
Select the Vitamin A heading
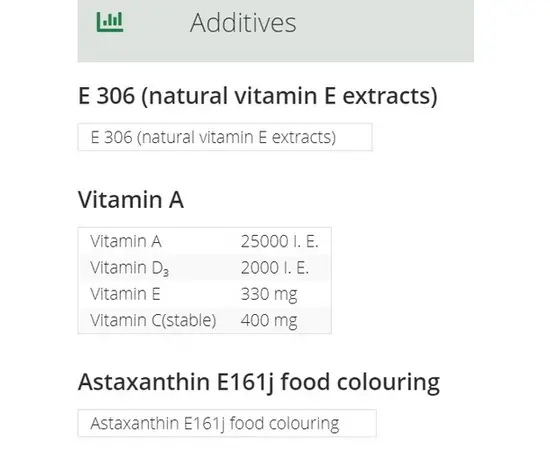(x=131, y=199)
